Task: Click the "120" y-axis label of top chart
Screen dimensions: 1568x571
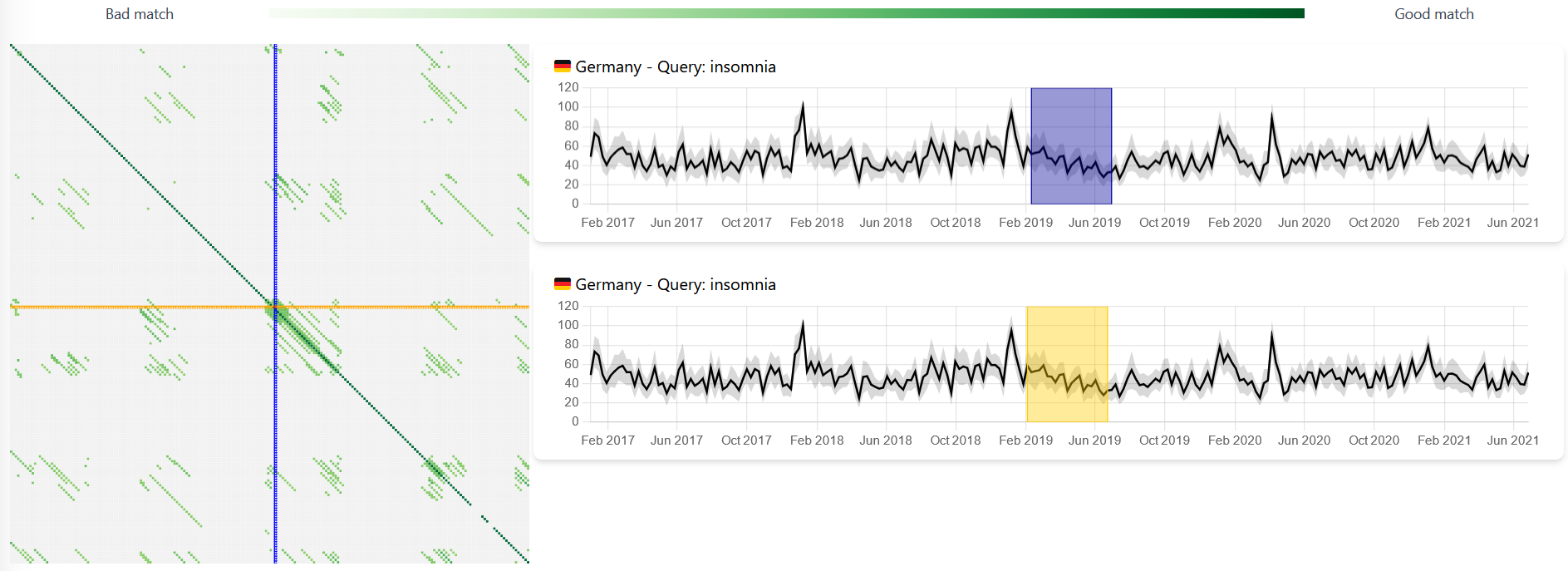Action: (568, 87)
